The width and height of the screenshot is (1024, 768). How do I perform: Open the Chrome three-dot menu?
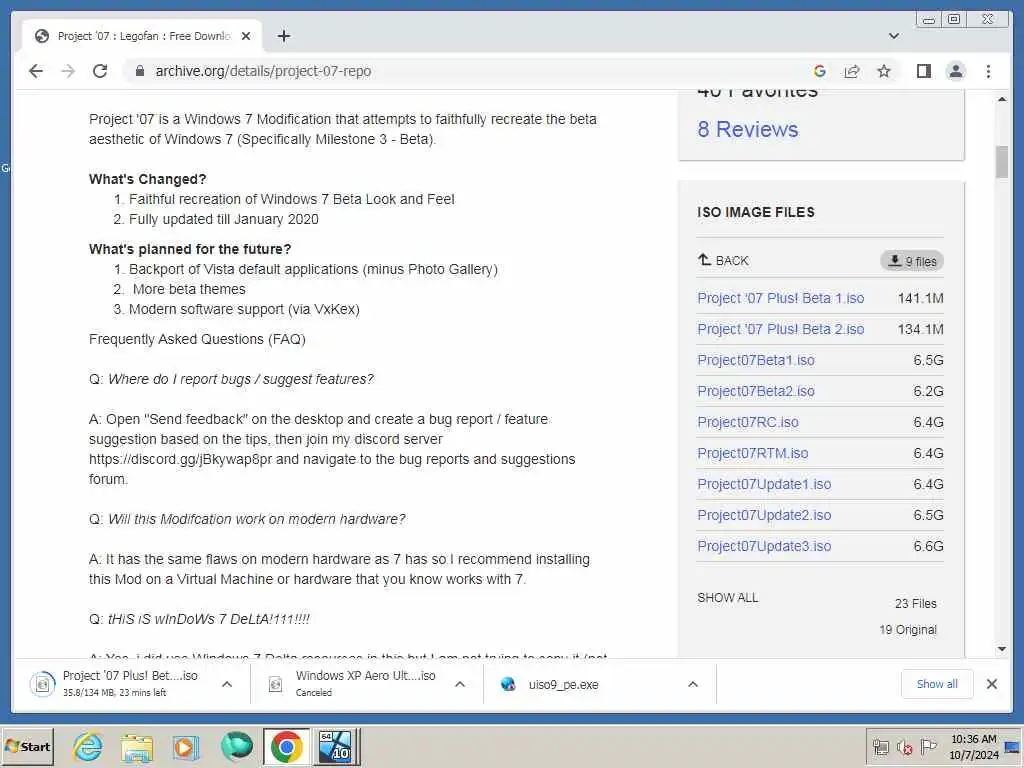(988, 71)
